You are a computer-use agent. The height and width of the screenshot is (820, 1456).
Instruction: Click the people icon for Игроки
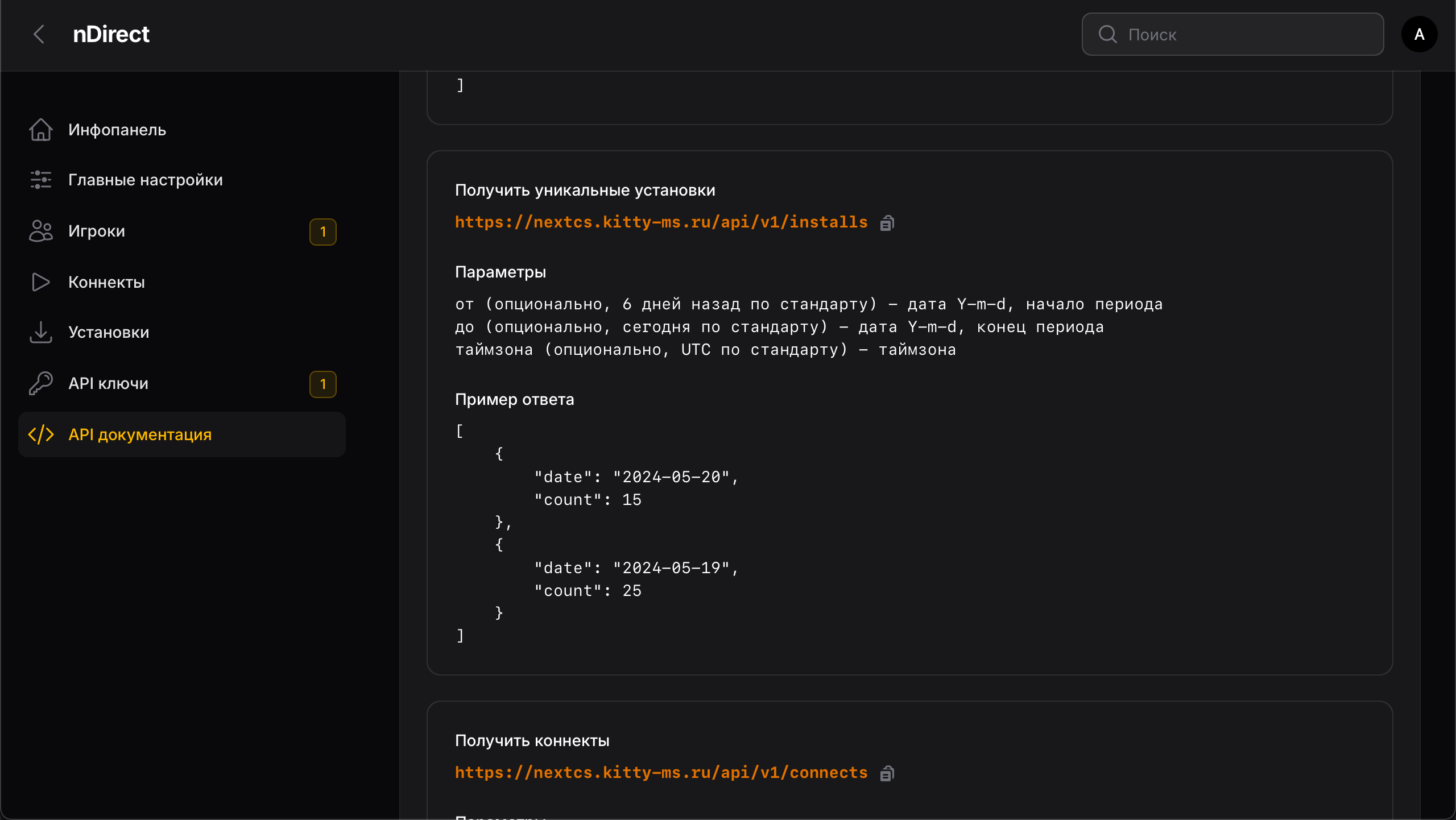pos(41,231)
